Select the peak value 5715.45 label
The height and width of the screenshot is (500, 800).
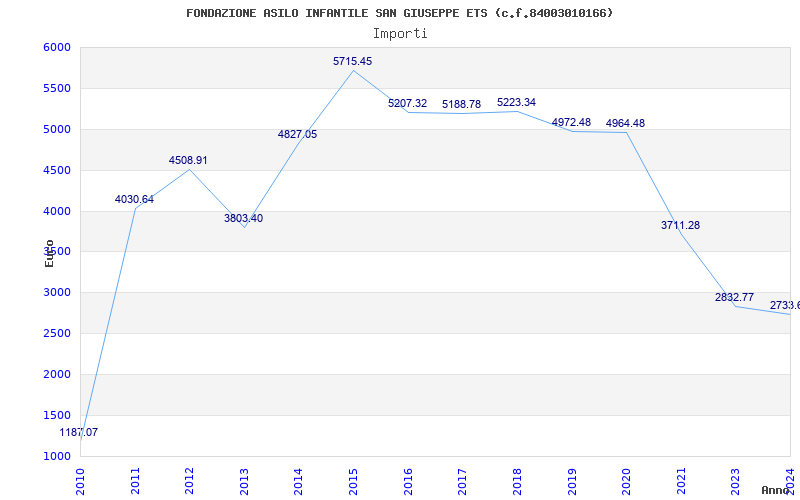[353, 61]
